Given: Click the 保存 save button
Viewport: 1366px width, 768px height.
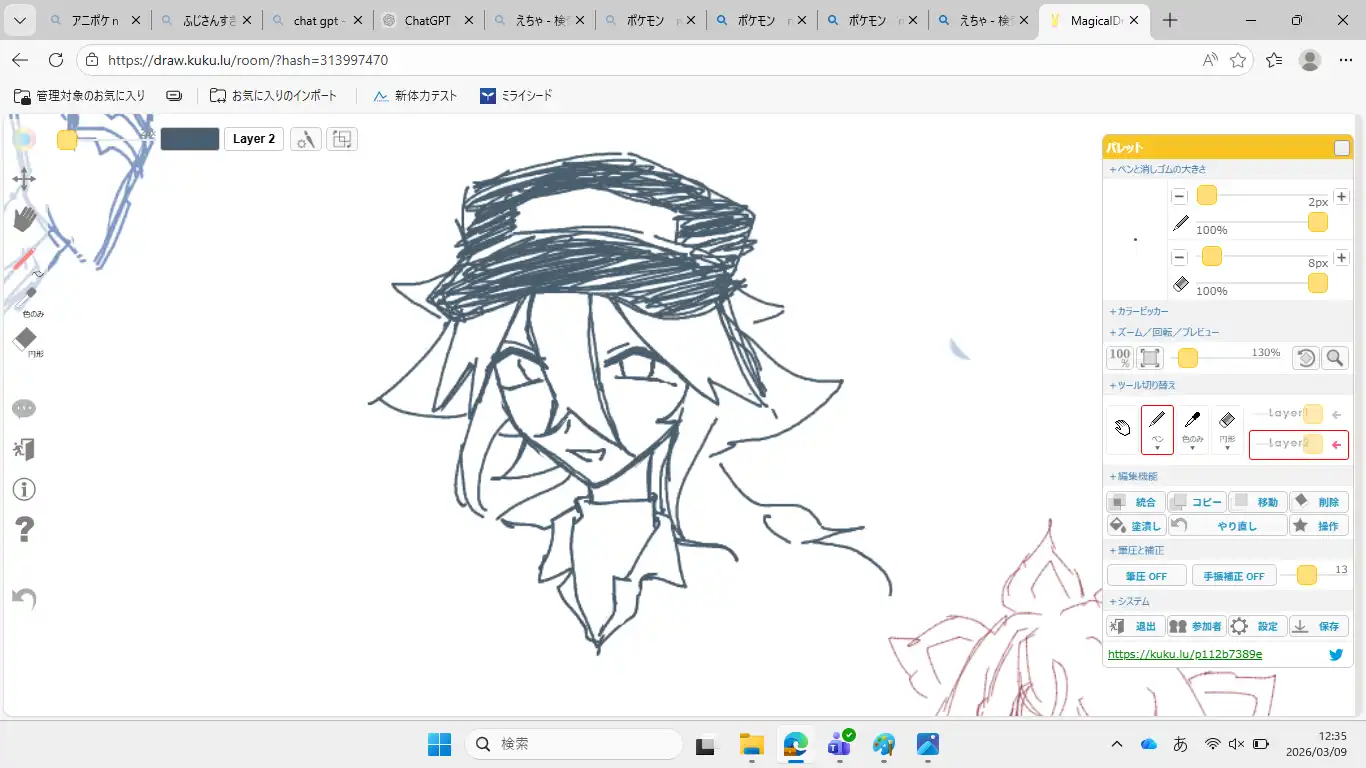Looking at the screenshot, I should pyautogui.click(x=1318, y=627).
